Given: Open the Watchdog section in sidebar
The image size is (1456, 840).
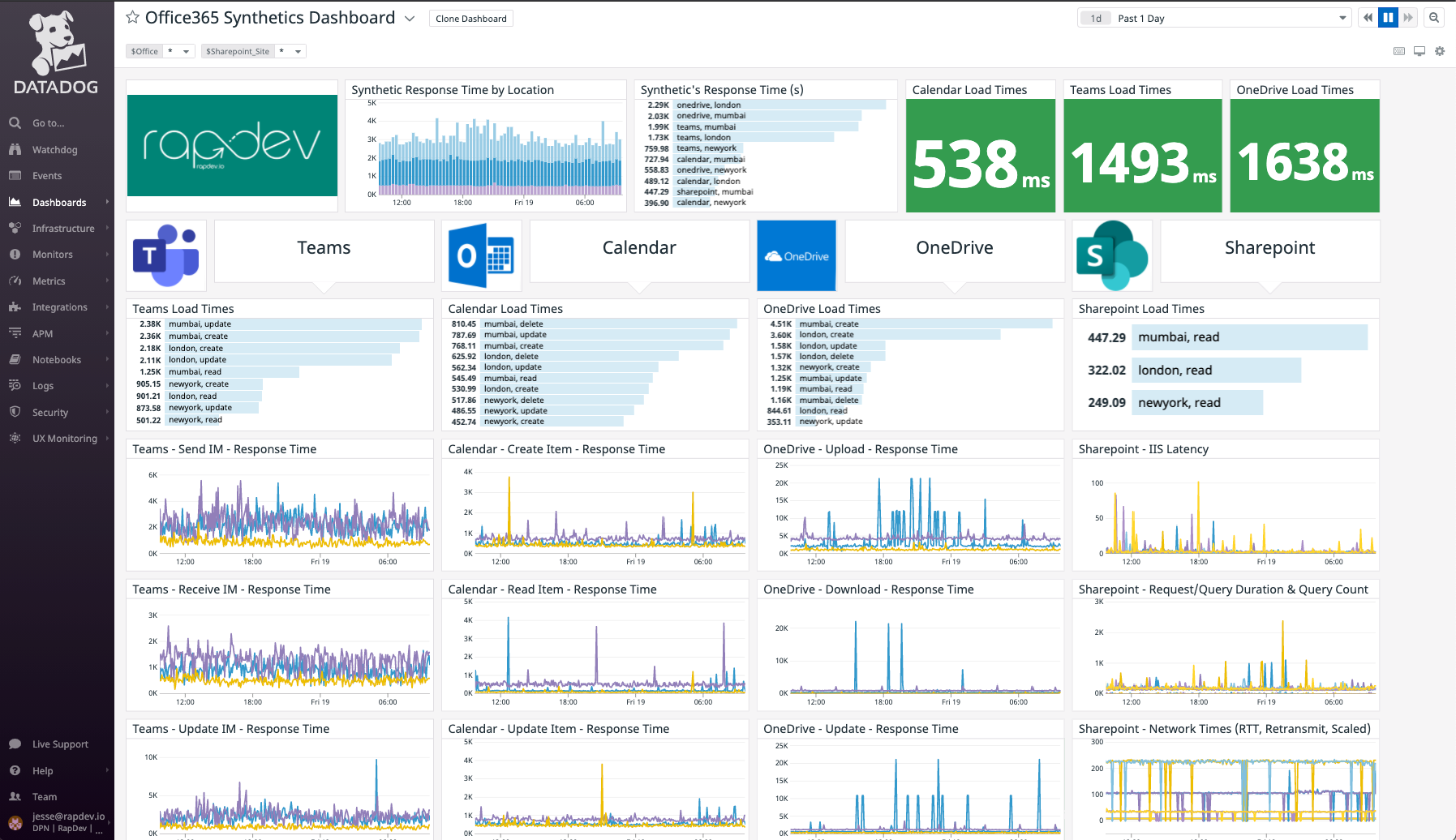Looking at the screenshot, I should (x=57, y=149).
